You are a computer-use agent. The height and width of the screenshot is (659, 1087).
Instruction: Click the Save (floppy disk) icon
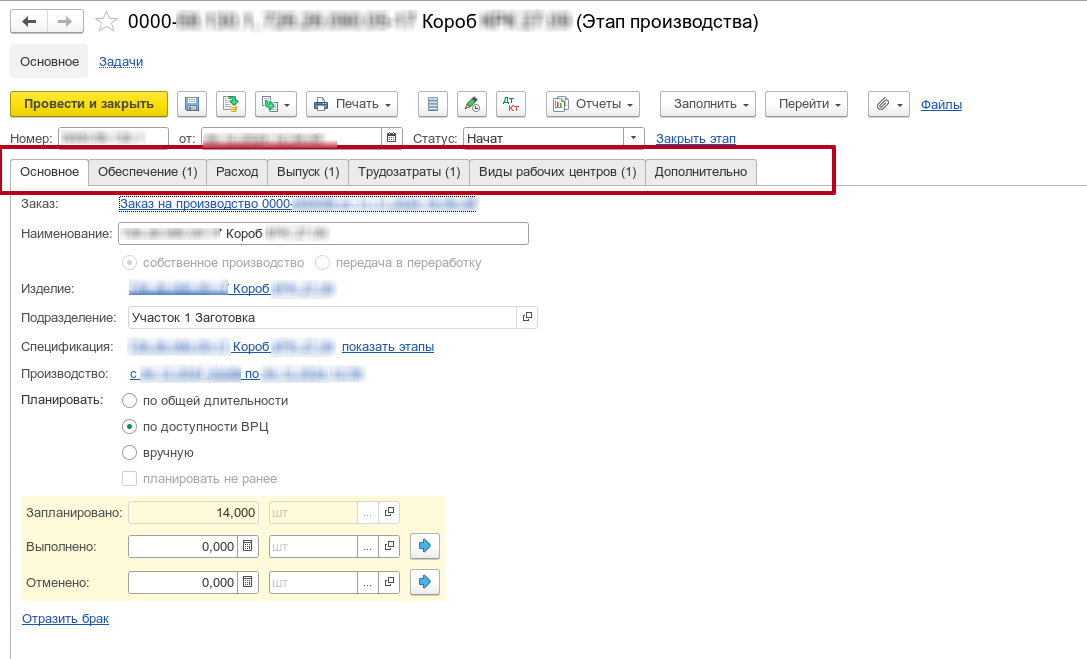(x=192, y=104)
